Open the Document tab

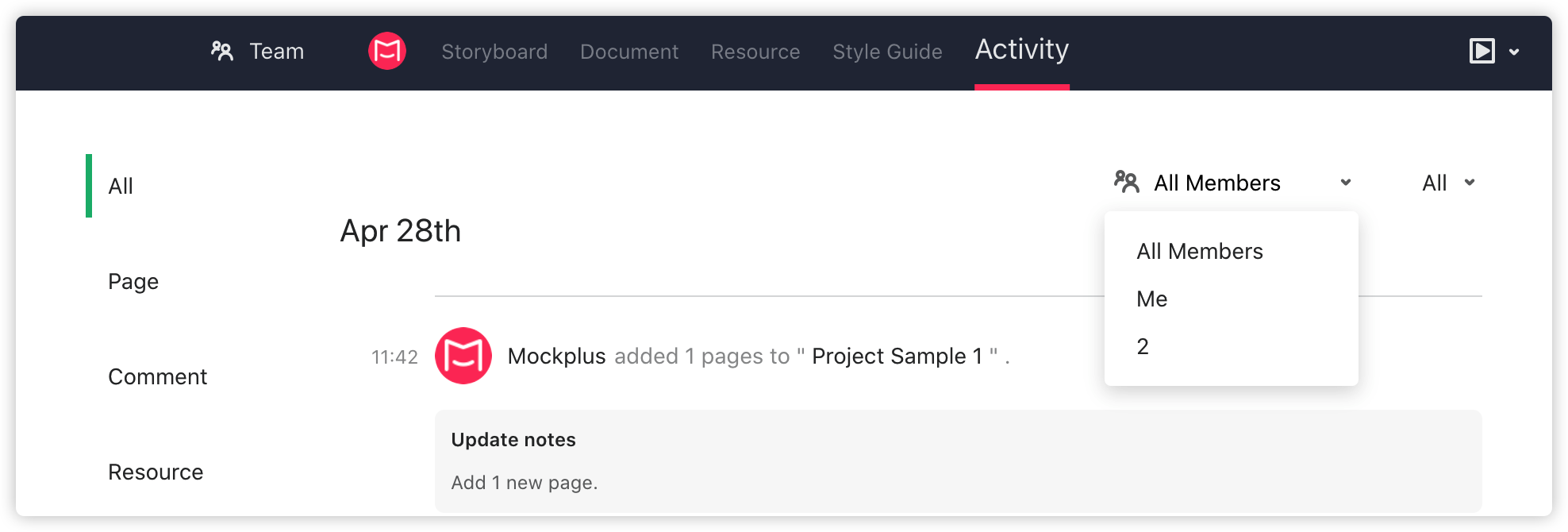[x=629, y=52]
